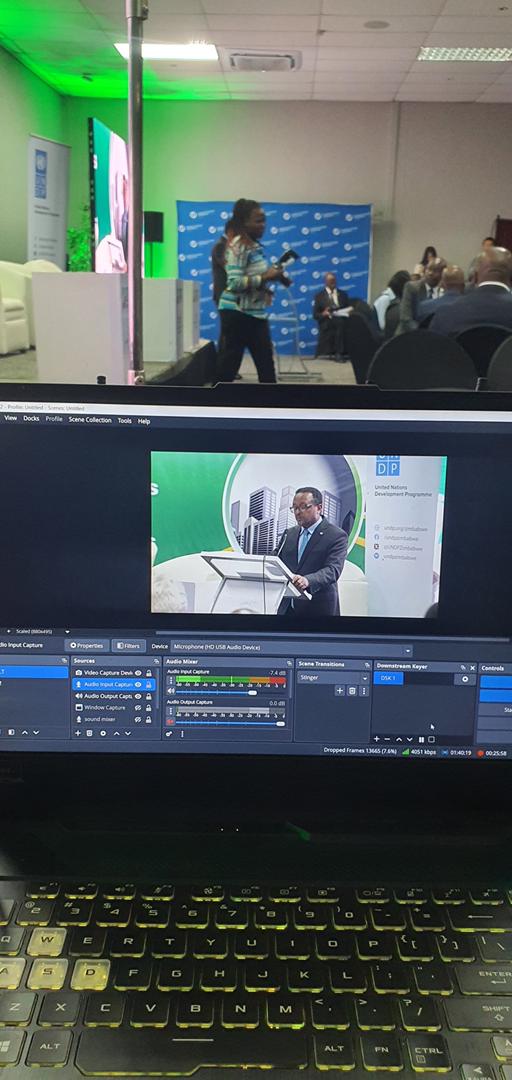The height and width of the screenshot is (1080, 512).
Task: Add a new source with the plus icon
Action: (77, 733)
